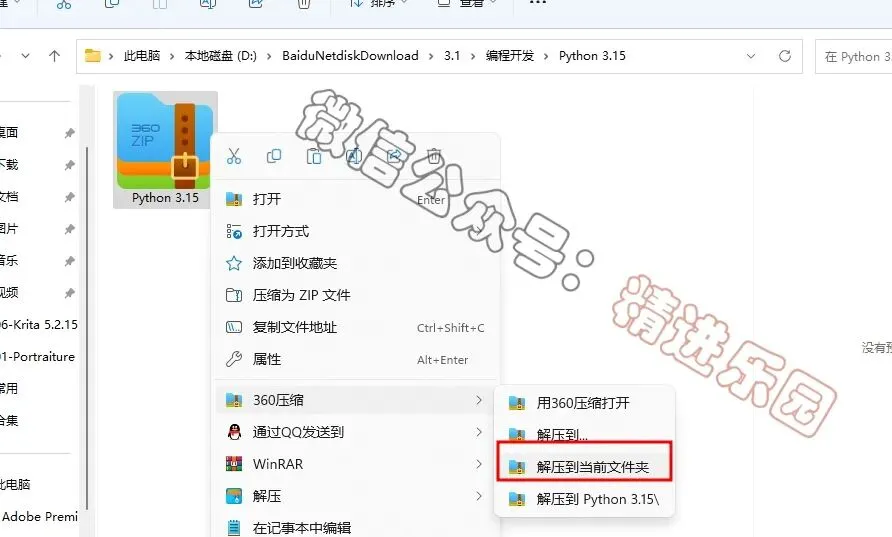Click Python 3.15 breadcrumb segment
Image resolution: width=892 pixels, height=537 pixels.
[592, 56]
